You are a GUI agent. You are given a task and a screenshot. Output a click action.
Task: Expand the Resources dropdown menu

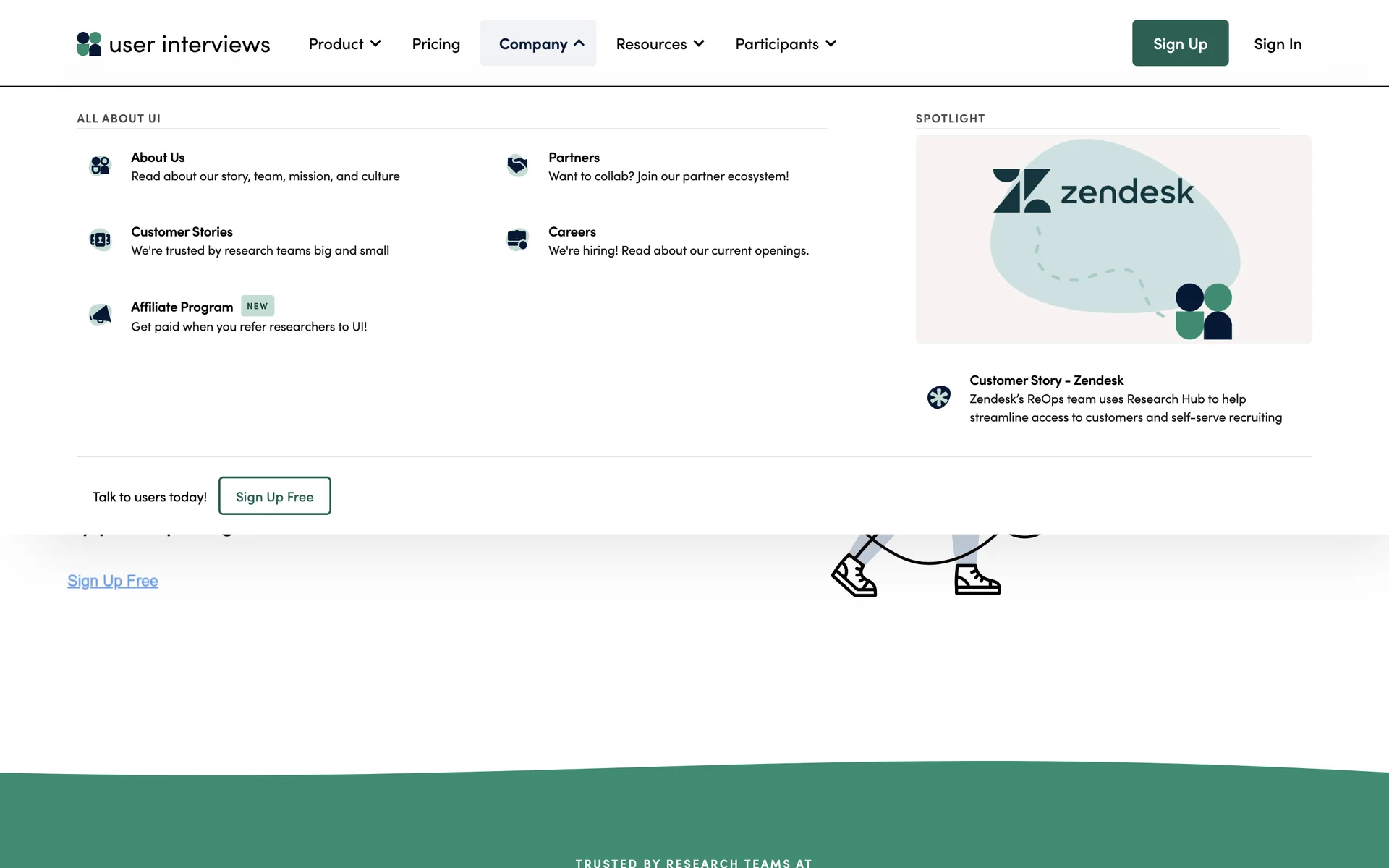point(660,43)
